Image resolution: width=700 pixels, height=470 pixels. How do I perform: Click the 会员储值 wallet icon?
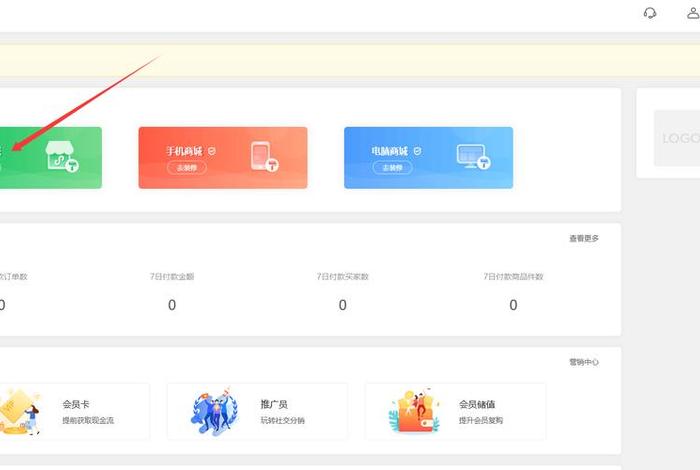point(416,411)
